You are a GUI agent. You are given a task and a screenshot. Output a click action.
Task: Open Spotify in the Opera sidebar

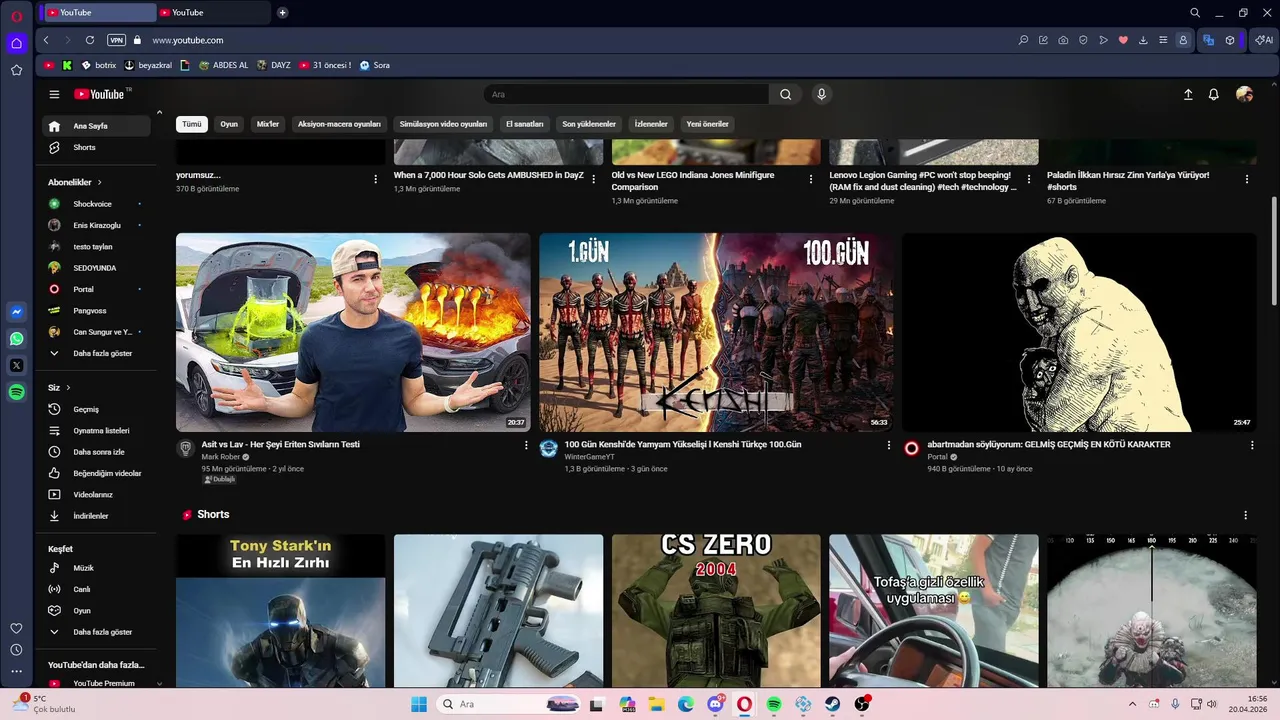pyautogui.click(x=16, y=393)
